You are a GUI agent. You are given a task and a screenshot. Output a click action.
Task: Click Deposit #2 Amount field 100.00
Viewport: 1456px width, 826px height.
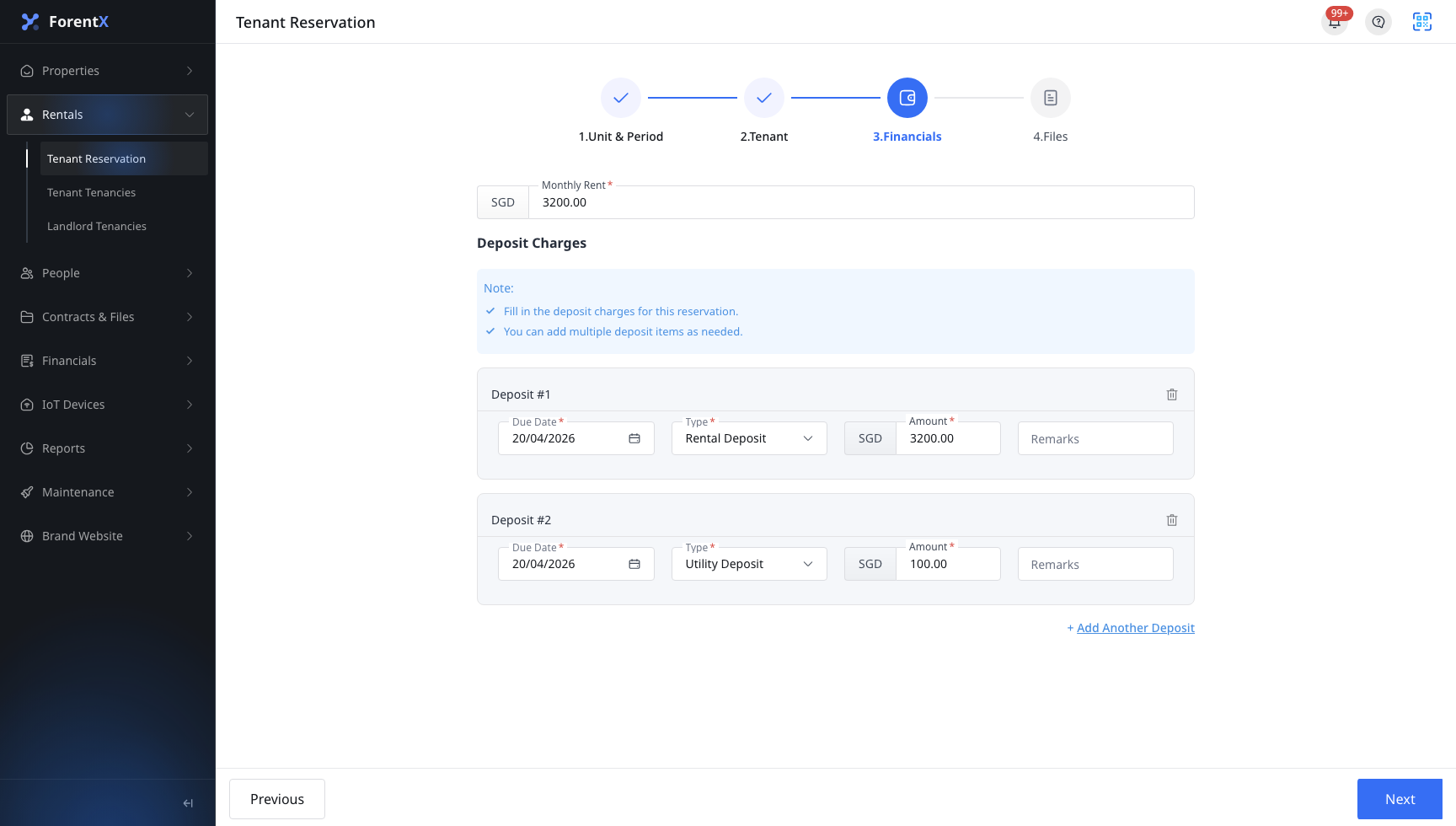[x=948, y=564]
